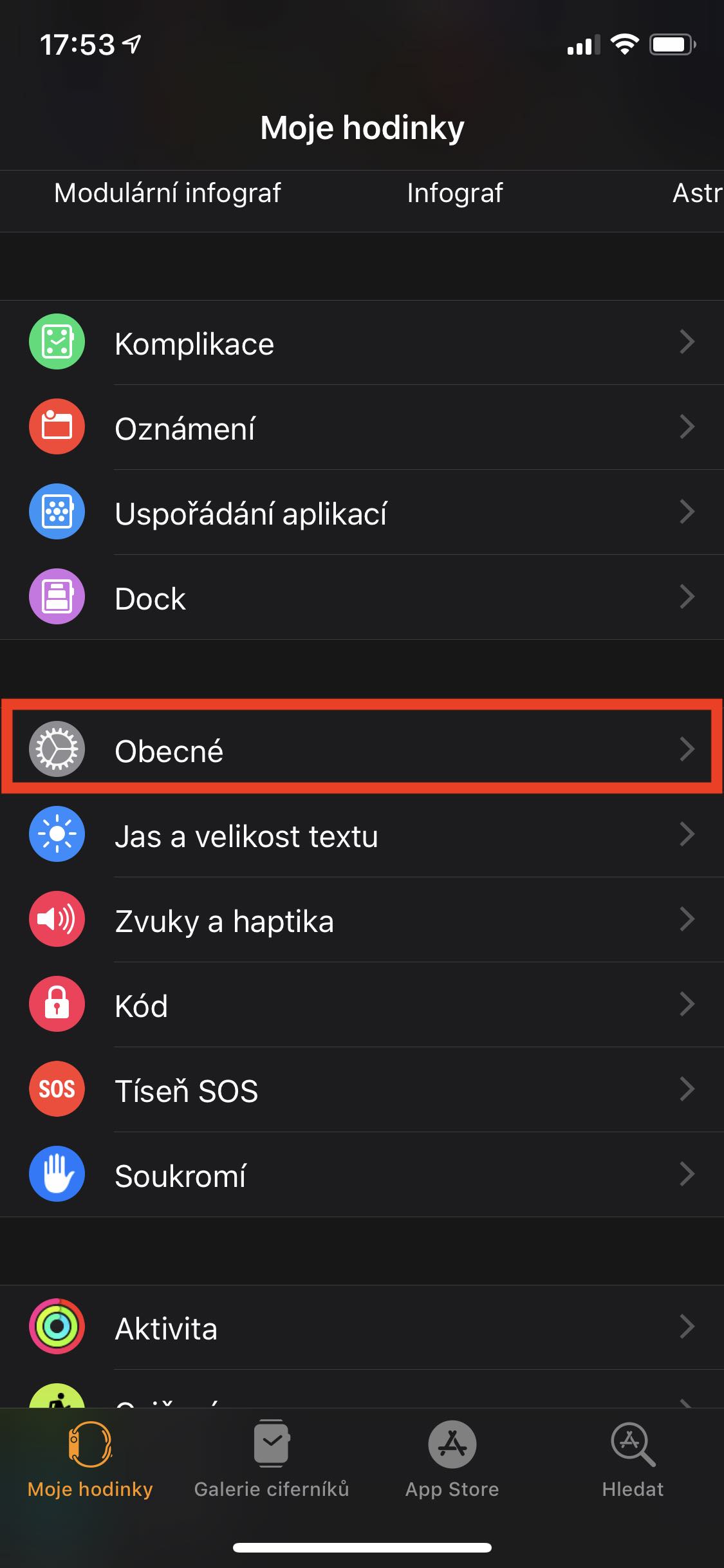Screen dimensions: 724x1568
Task: Tap the purple Dock icon
Action: [x=57, y=597]
